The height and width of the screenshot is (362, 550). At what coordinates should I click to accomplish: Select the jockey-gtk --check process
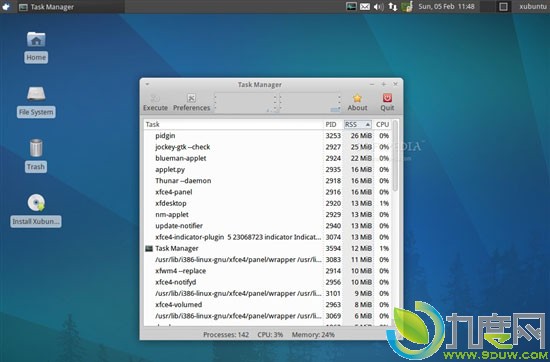[268, 147]
